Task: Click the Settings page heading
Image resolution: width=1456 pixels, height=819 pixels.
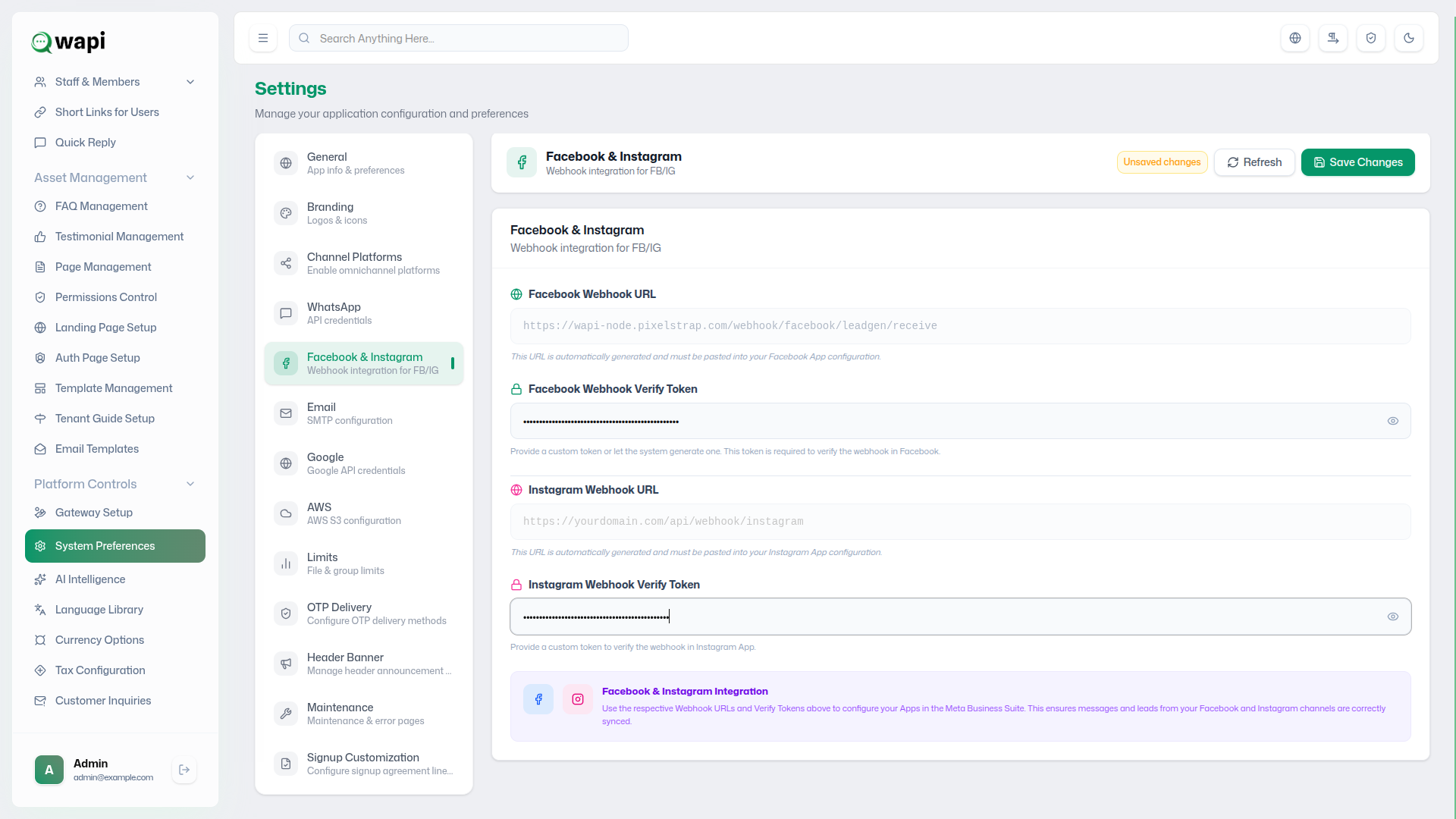Action: tap(290, 89)
